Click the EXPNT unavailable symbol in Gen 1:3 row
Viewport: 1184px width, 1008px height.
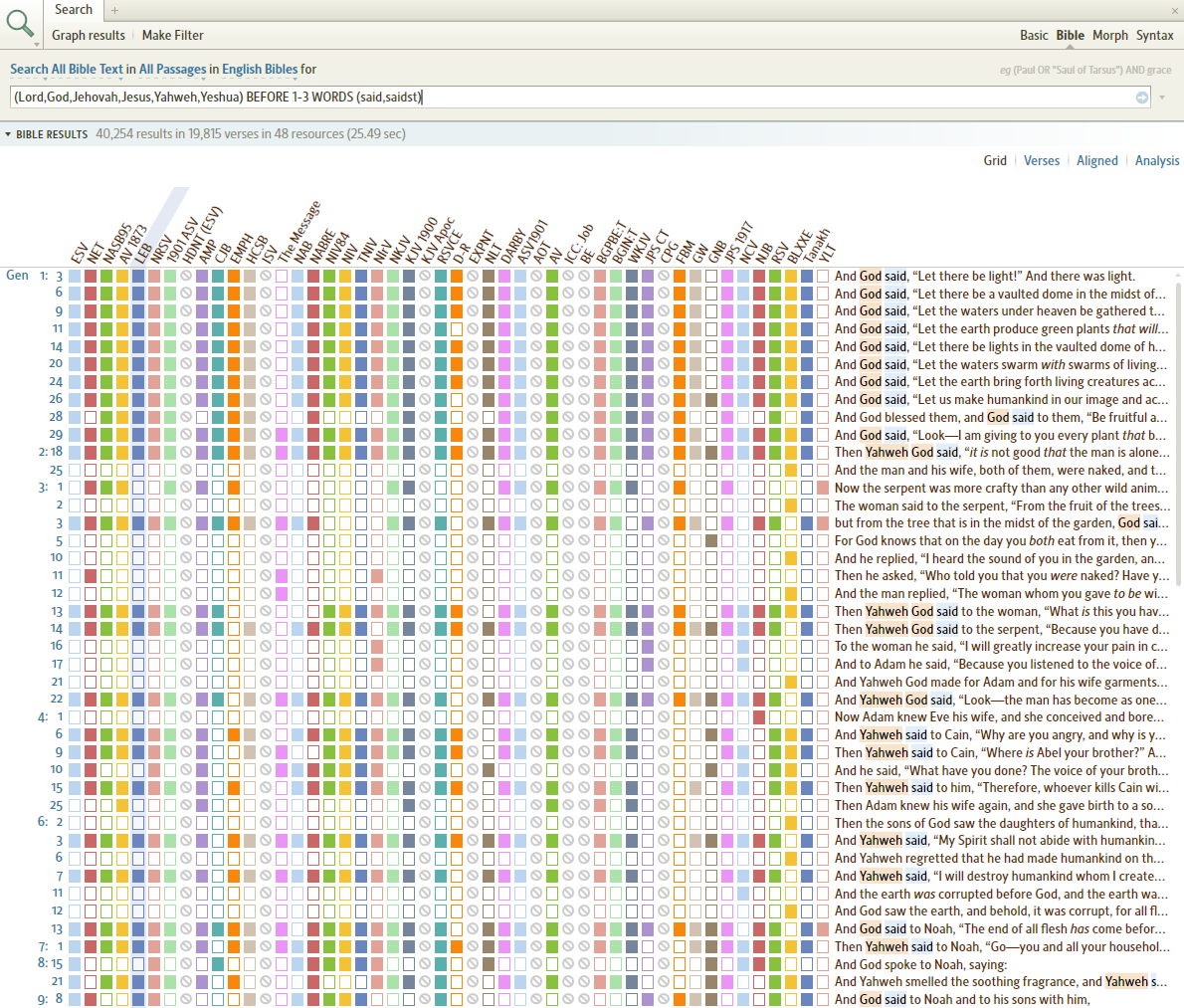(473, 277)
